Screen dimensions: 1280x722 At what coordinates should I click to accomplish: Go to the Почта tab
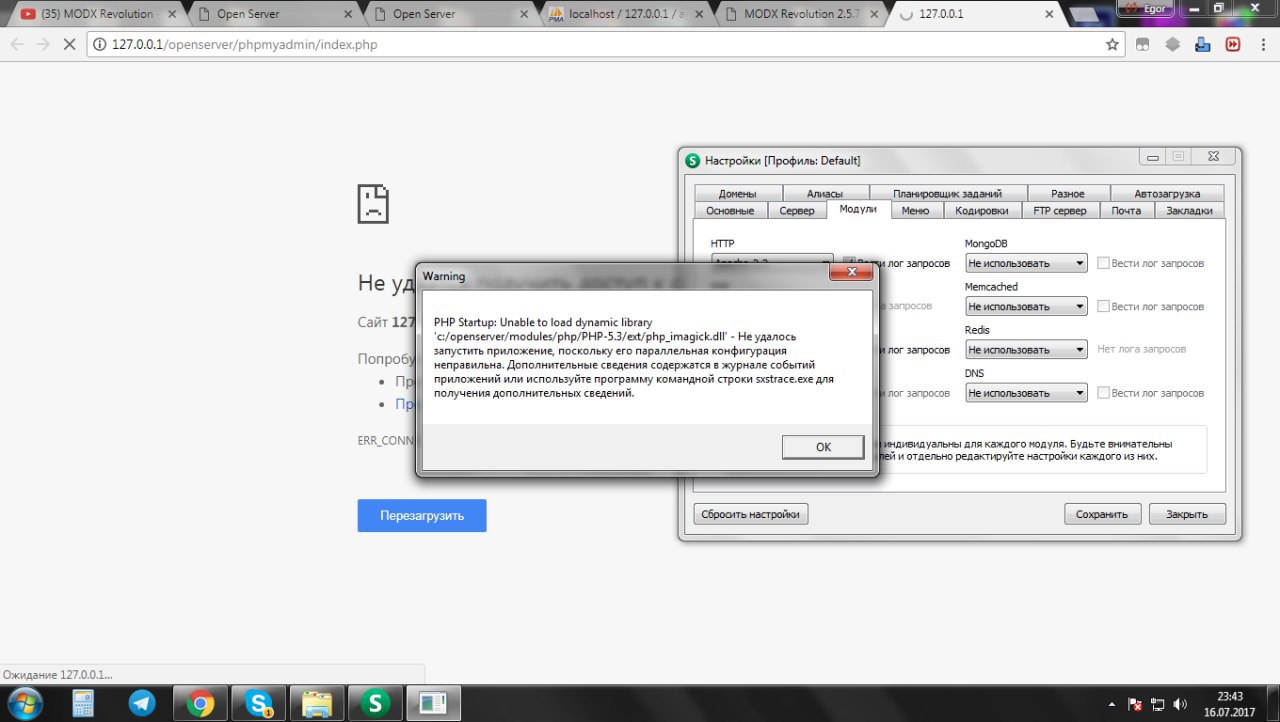(1127, 210)
